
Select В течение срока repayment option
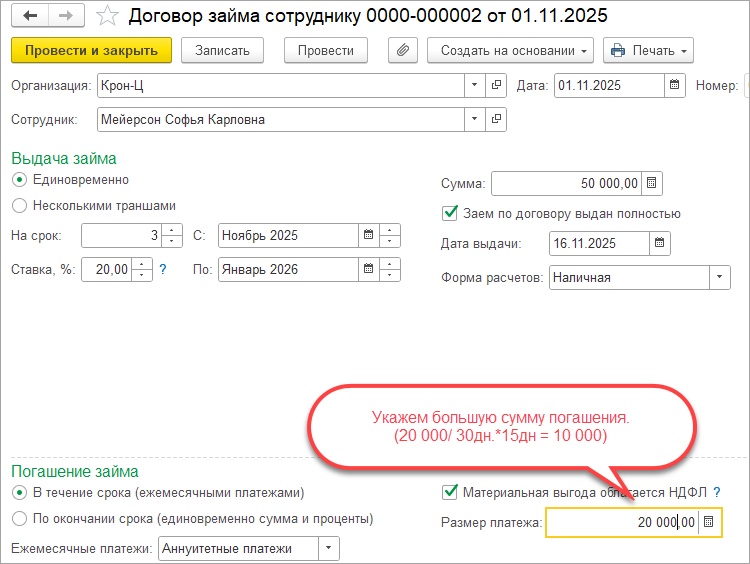pos(19,493)
